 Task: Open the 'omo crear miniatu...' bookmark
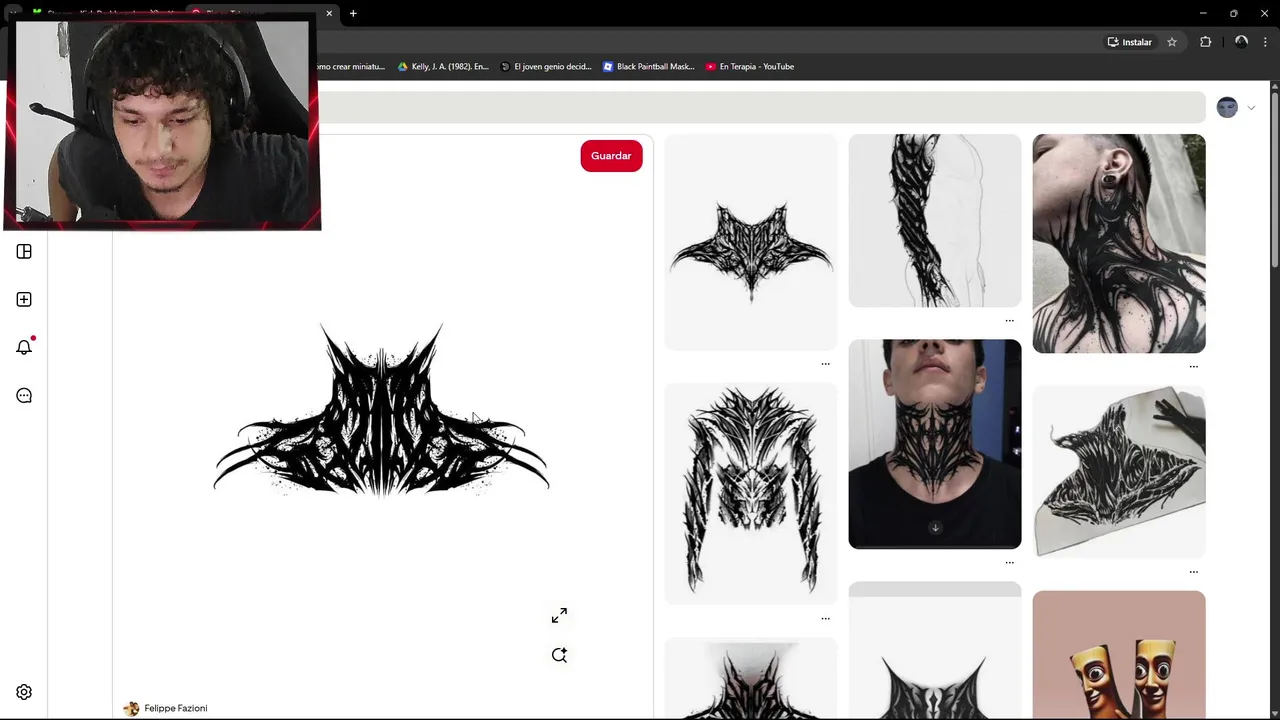[351, 67]
